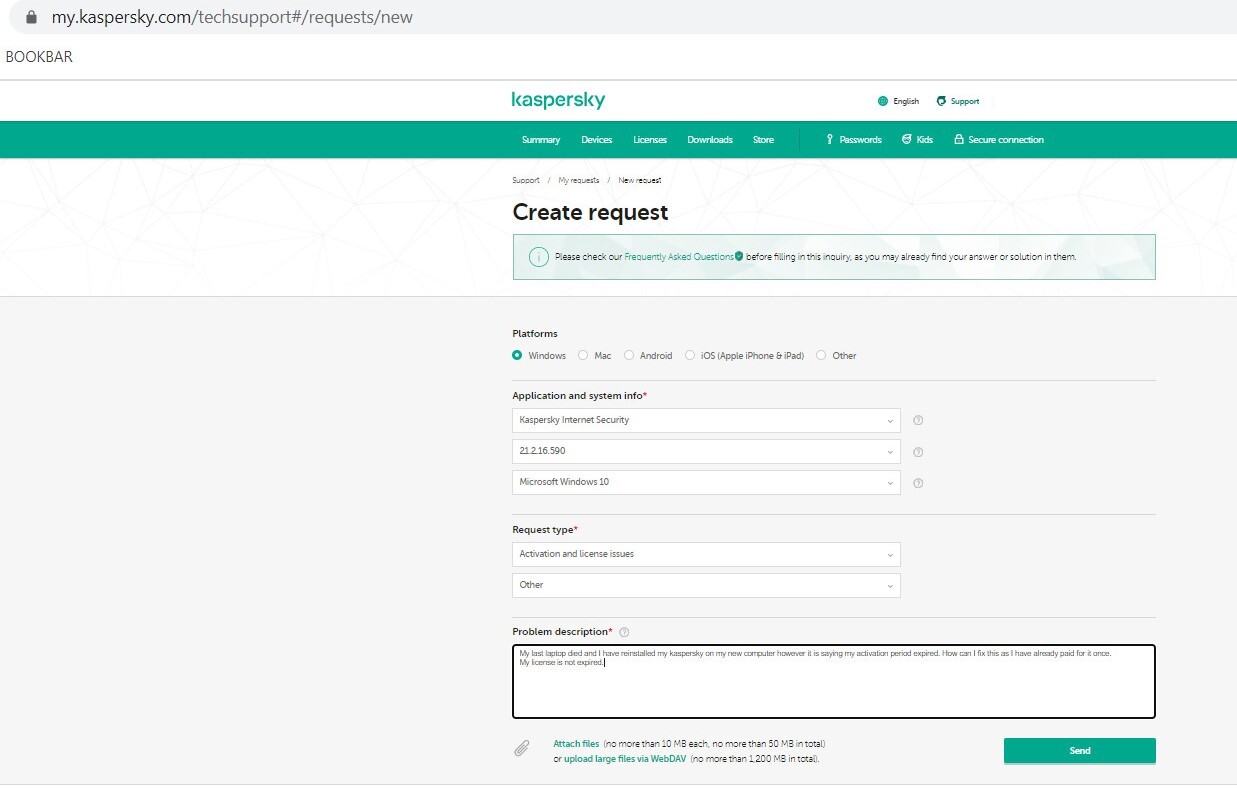The image size is (1237, 789).
Task: Open the Licenses tab
Action: [x=650, y=140]
